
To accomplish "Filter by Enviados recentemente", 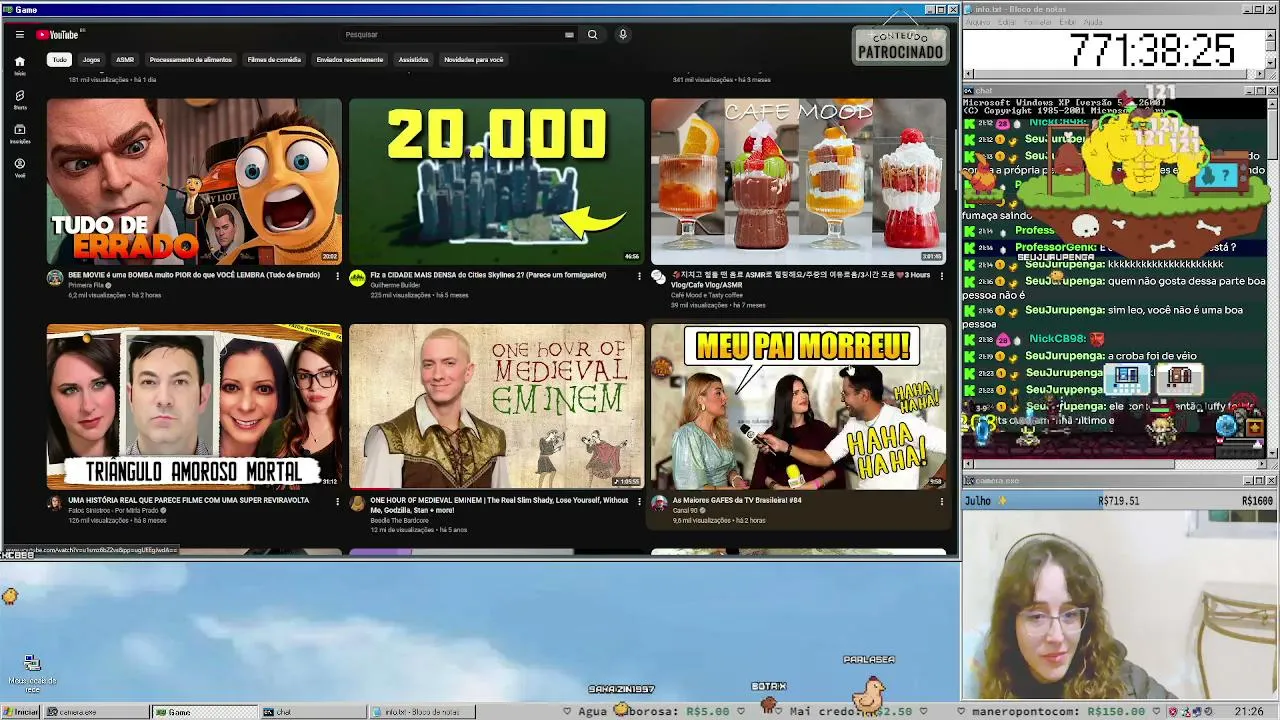I will 350,59.
